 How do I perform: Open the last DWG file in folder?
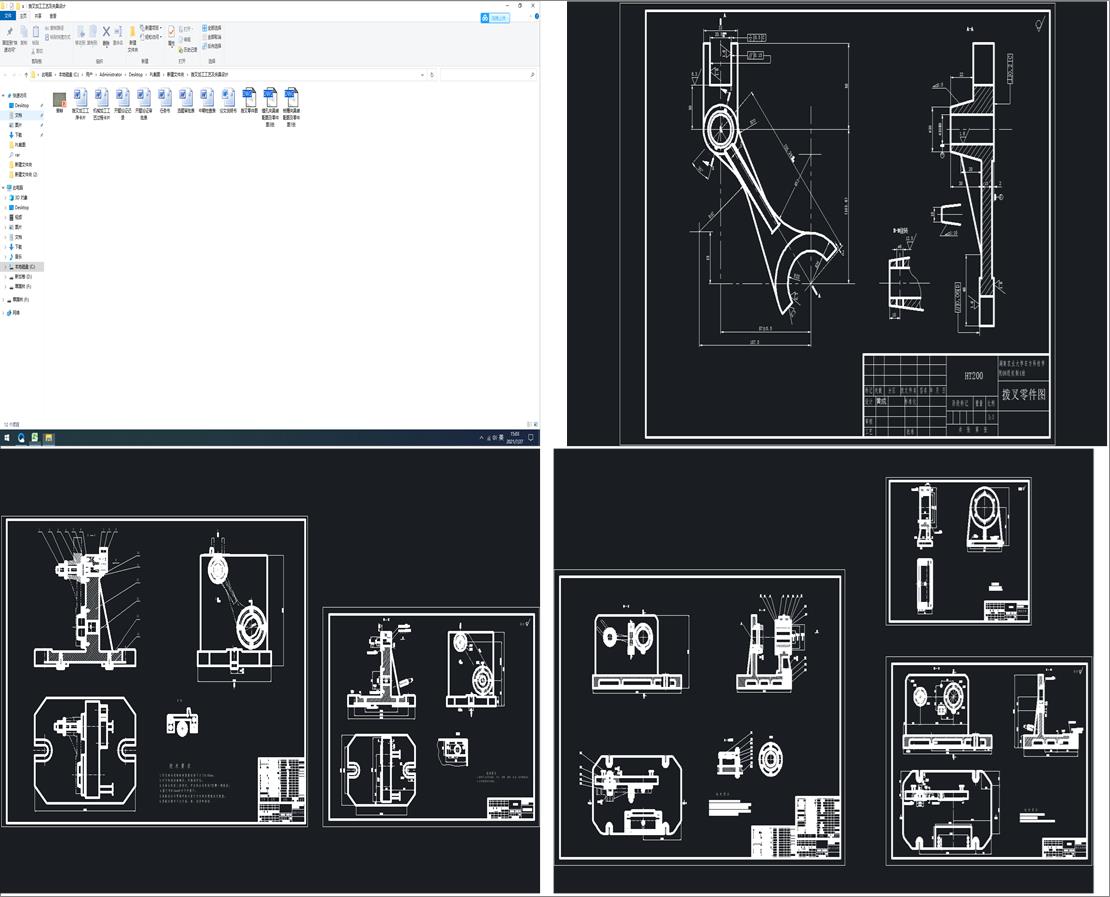[291, 97]
